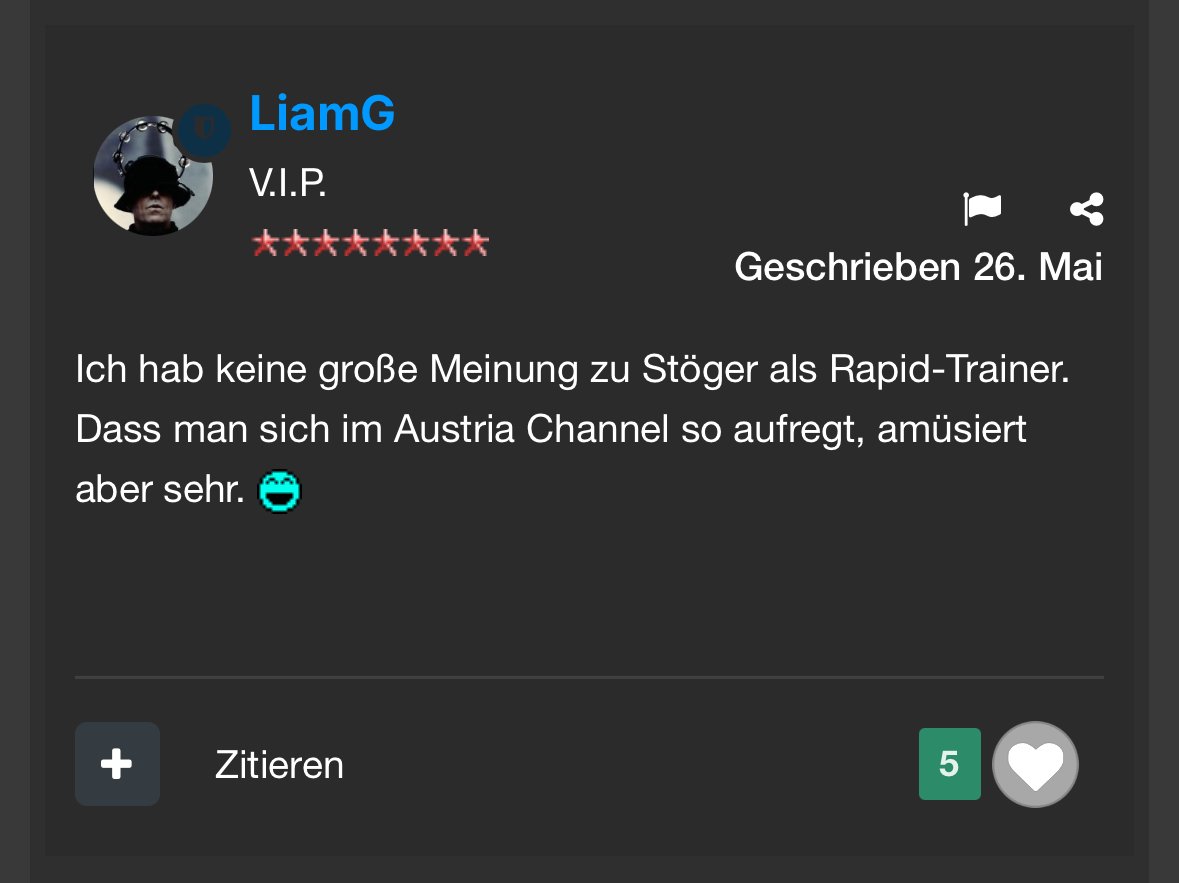
Task: Open LiamG's avatar picture
Action: pos(153,176)
